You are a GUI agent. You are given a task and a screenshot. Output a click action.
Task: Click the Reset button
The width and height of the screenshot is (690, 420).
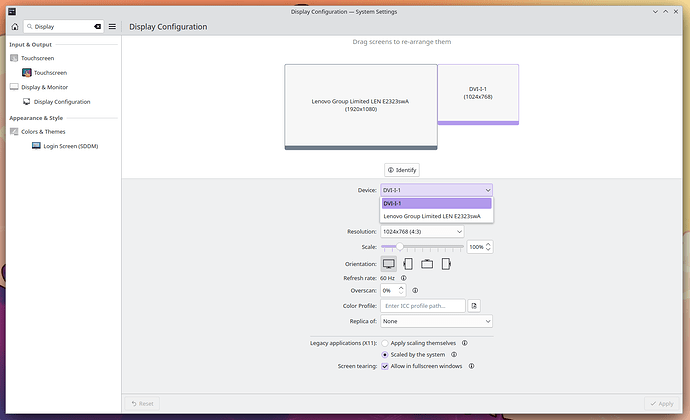point(142,404)
